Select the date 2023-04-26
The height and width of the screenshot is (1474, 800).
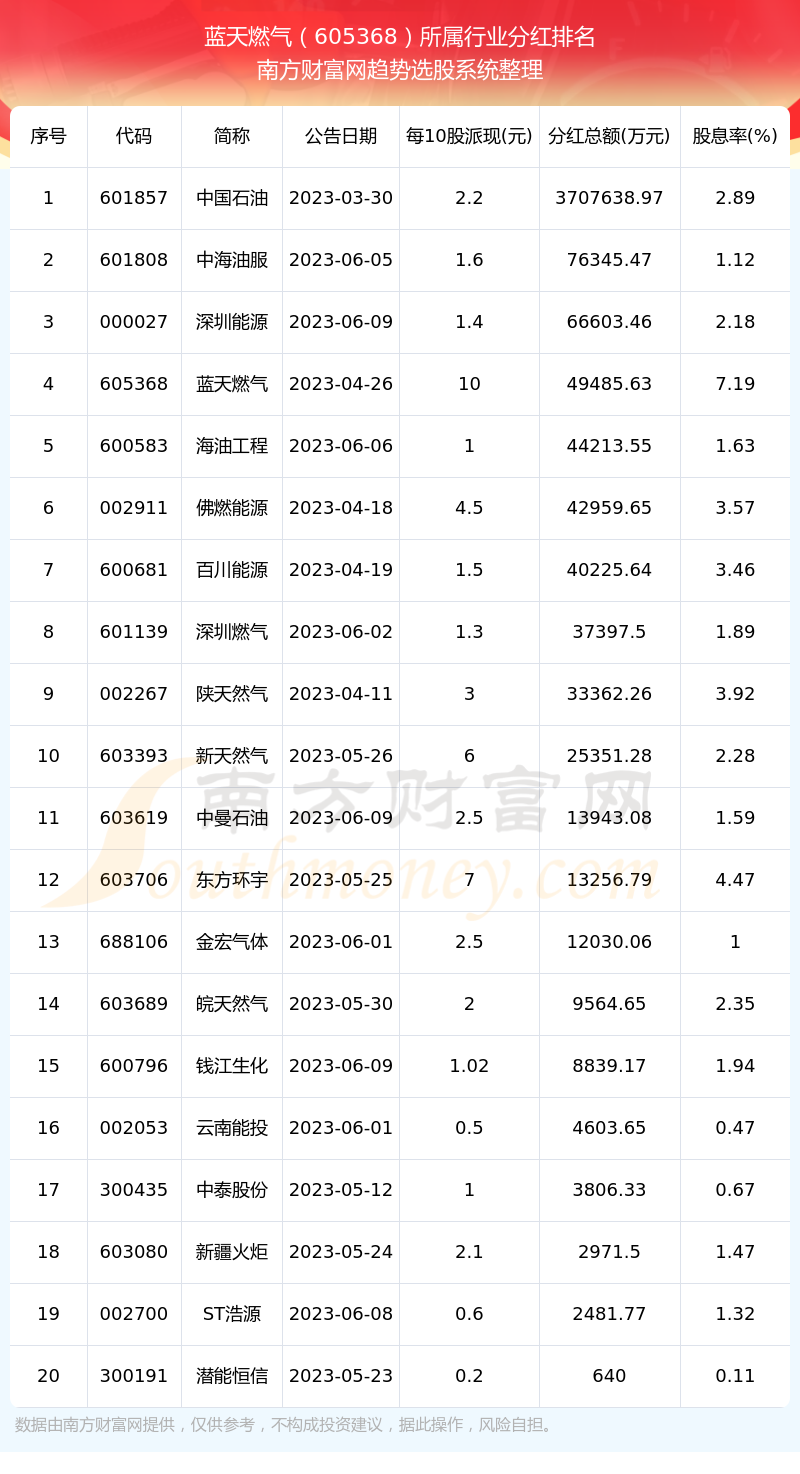(341, 384)
